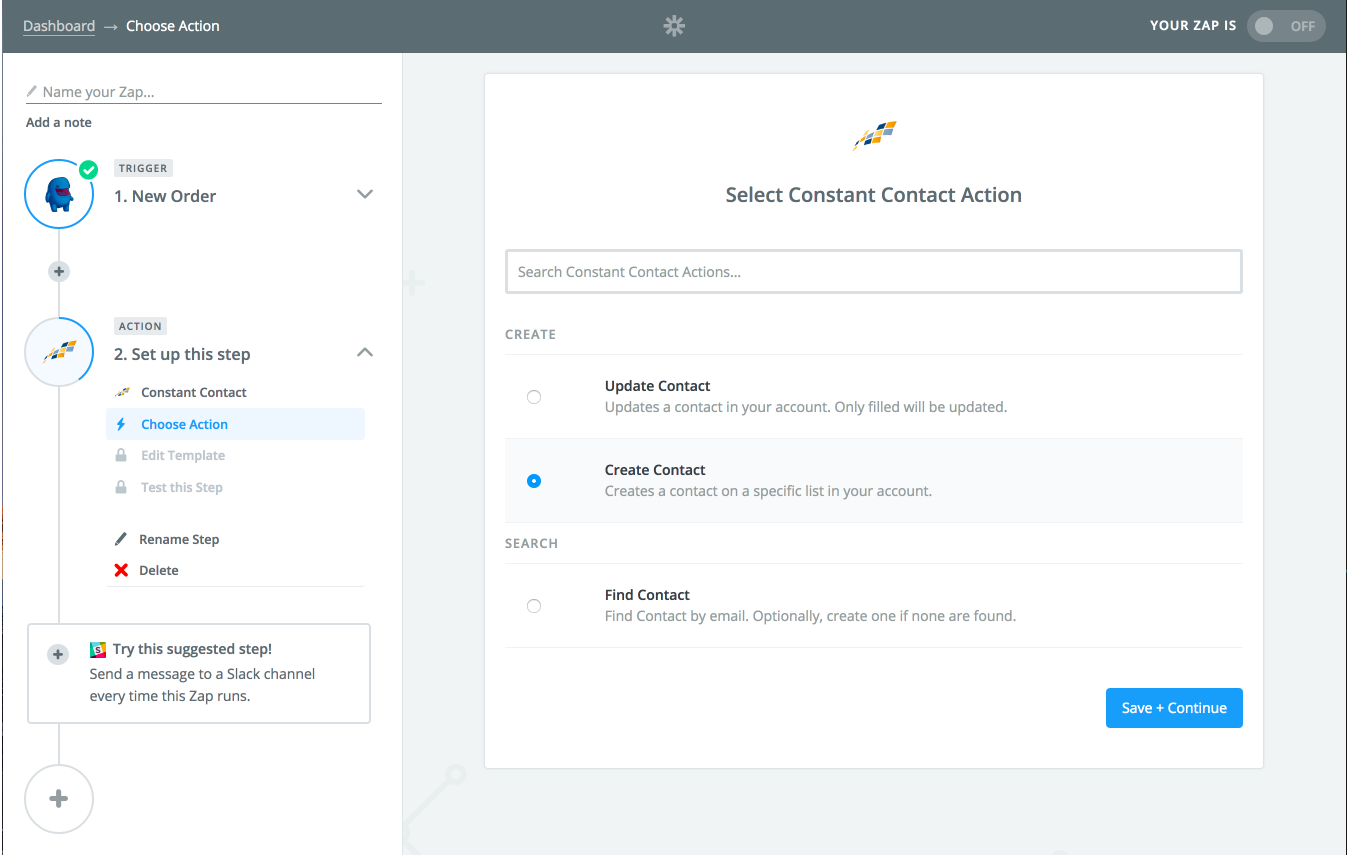Click Delete step option

[x=159, y=570]
